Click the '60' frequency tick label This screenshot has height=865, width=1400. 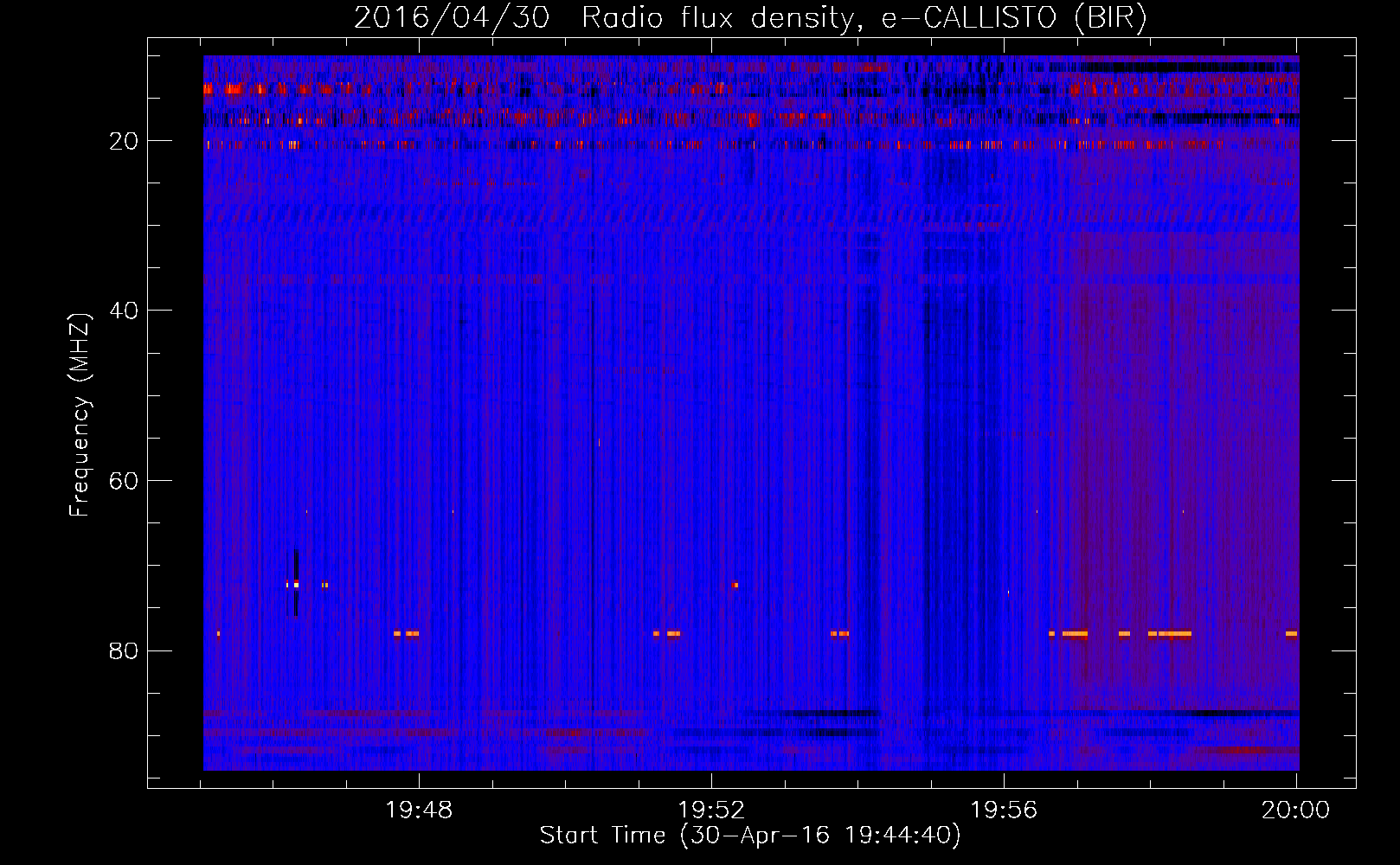tap(124, 481)
